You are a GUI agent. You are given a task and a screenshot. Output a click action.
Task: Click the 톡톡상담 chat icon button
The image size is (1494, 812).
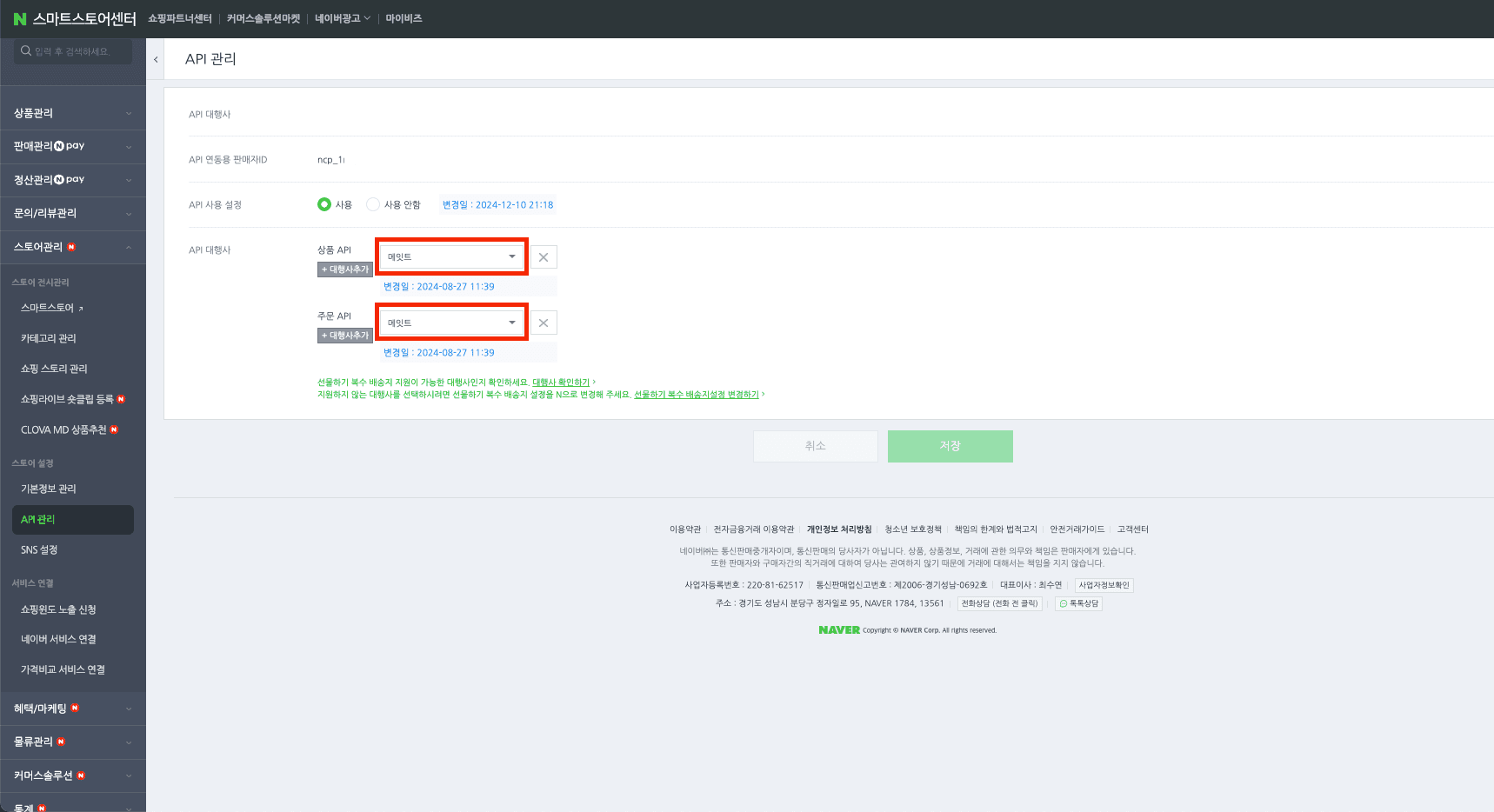[x=1078, y=603]
